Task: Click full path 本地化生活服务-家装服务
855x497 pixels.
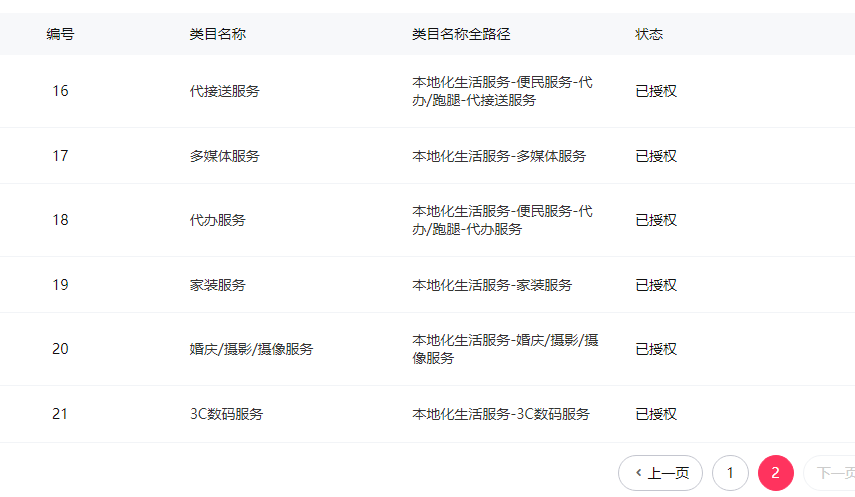Action: coord(492,285)
